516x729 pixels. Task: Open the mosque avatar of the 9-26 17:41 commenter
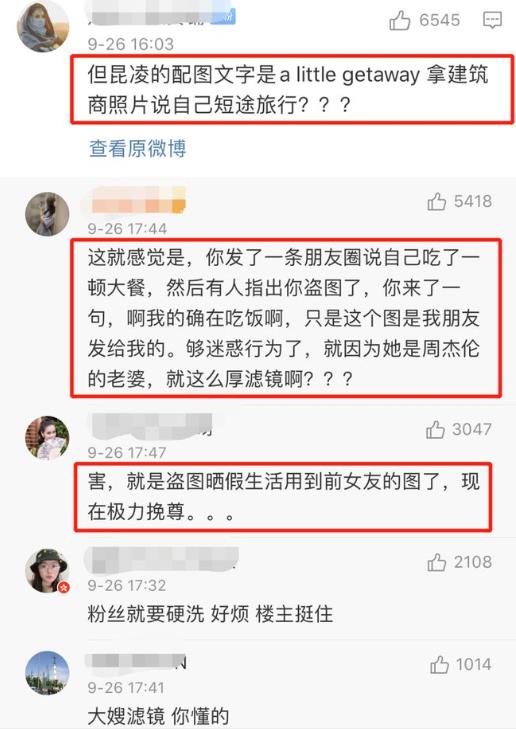[47, 673]
